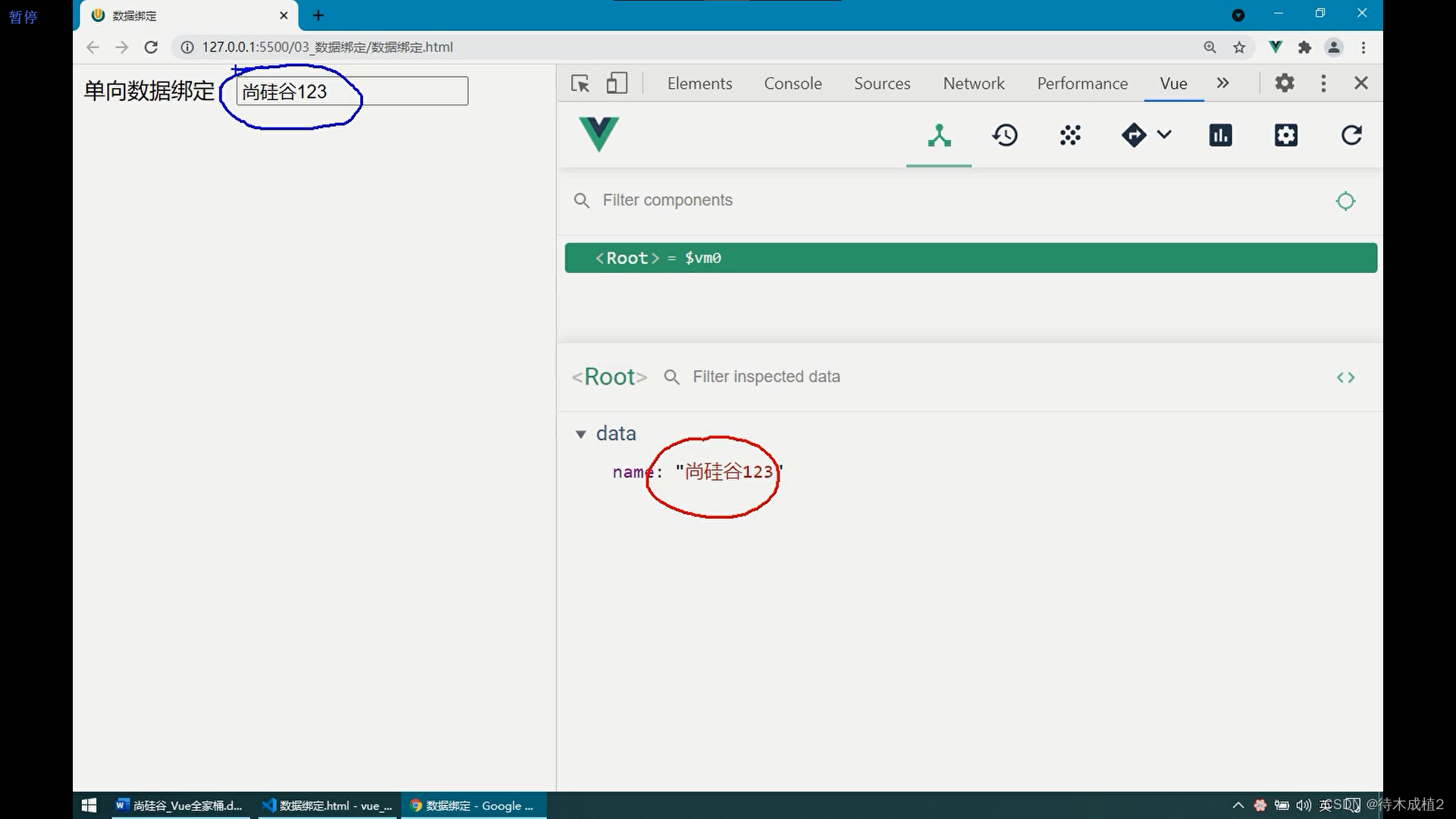The height and width of the screenshot is (819, 1456).
Task: Open the Chrome profile avatar
Action: pos(1334,47)
